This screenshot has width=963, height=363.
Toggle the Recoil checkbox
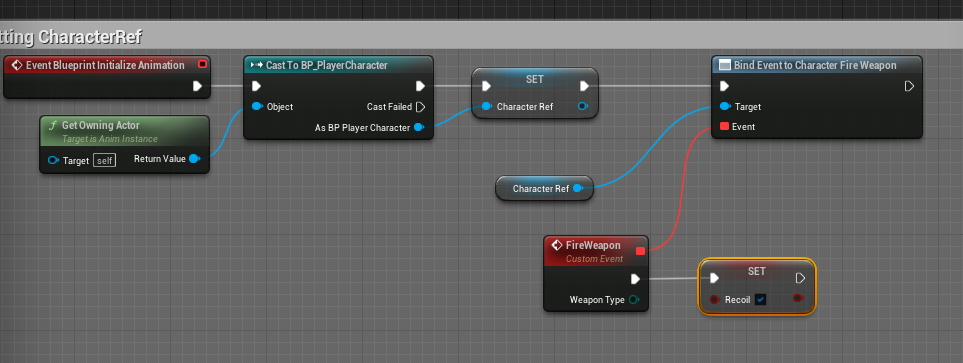(761, 300)
